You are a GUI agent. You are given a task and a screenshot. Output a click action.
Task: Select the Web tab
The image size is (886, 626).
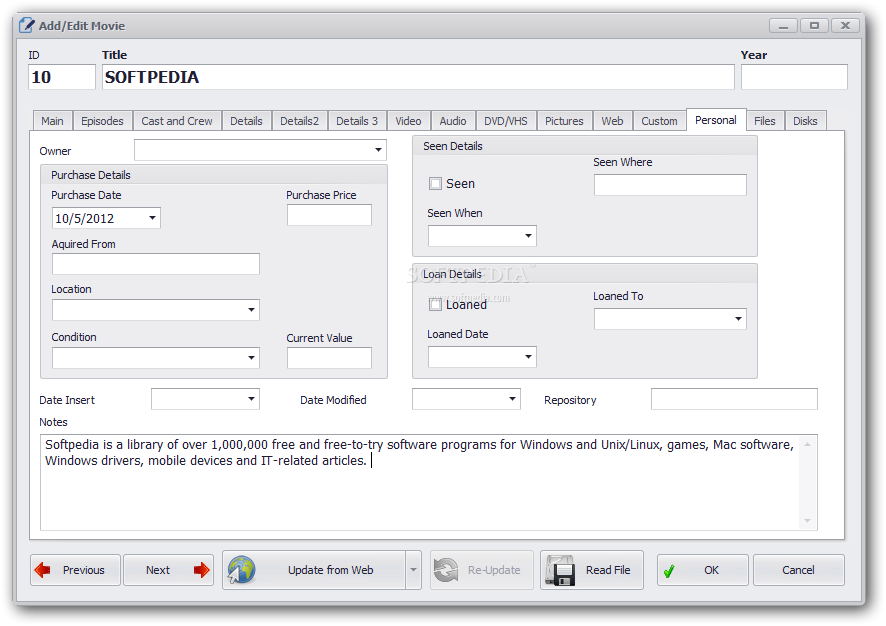[613, 121]
